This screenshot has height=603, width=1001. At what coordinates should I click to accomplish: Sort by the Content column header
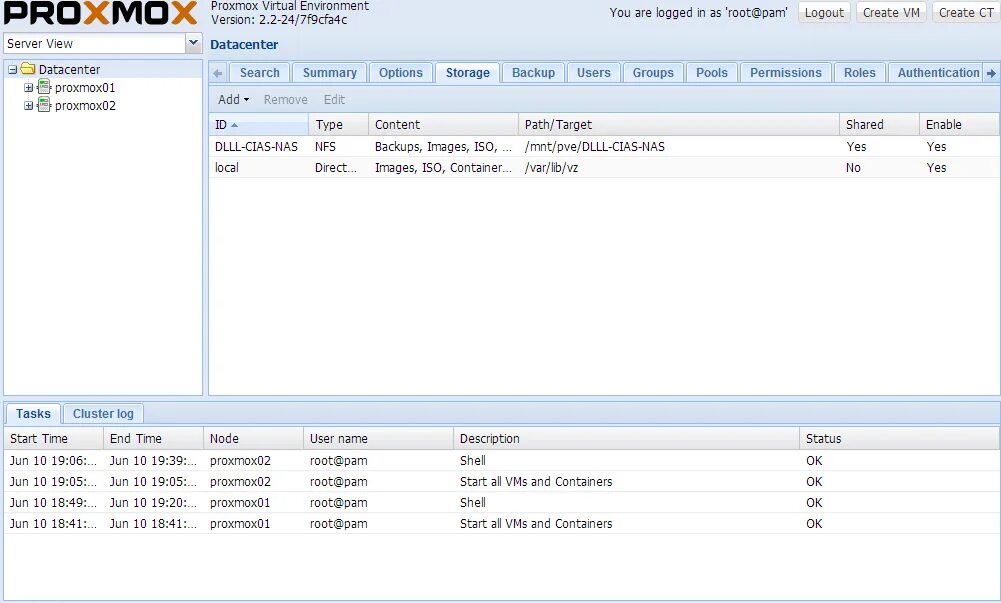(x=443, y=125)
